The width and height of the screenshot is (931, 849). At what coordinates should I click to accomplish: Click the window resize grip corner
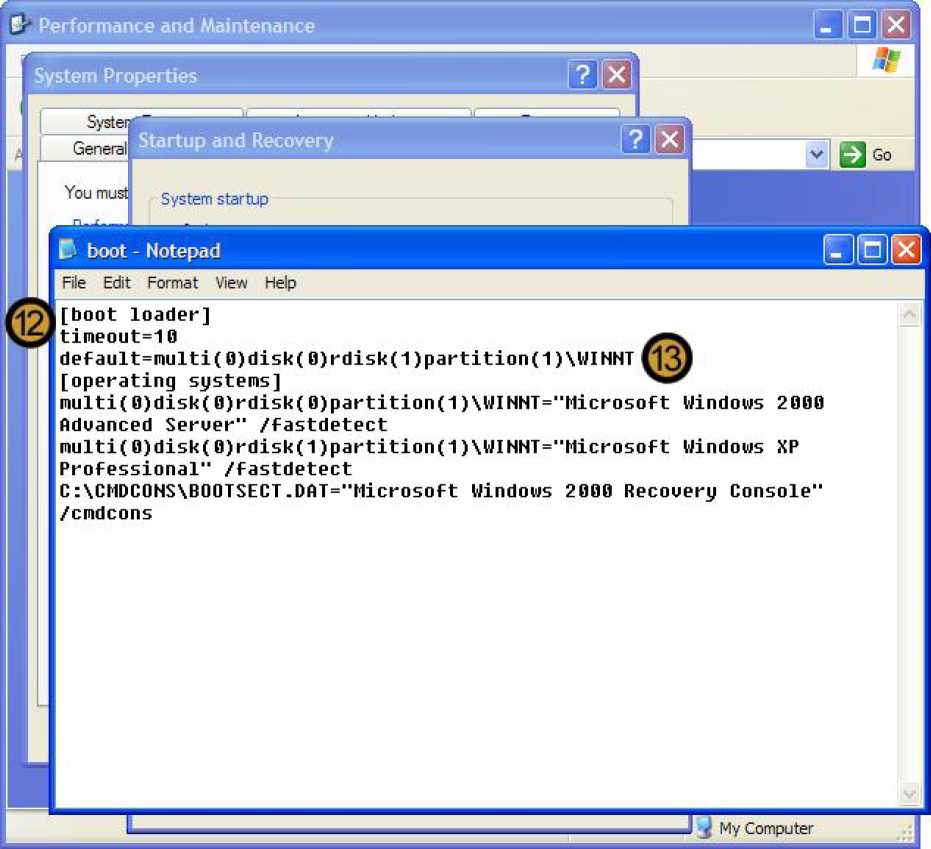(x=904, y=832)
